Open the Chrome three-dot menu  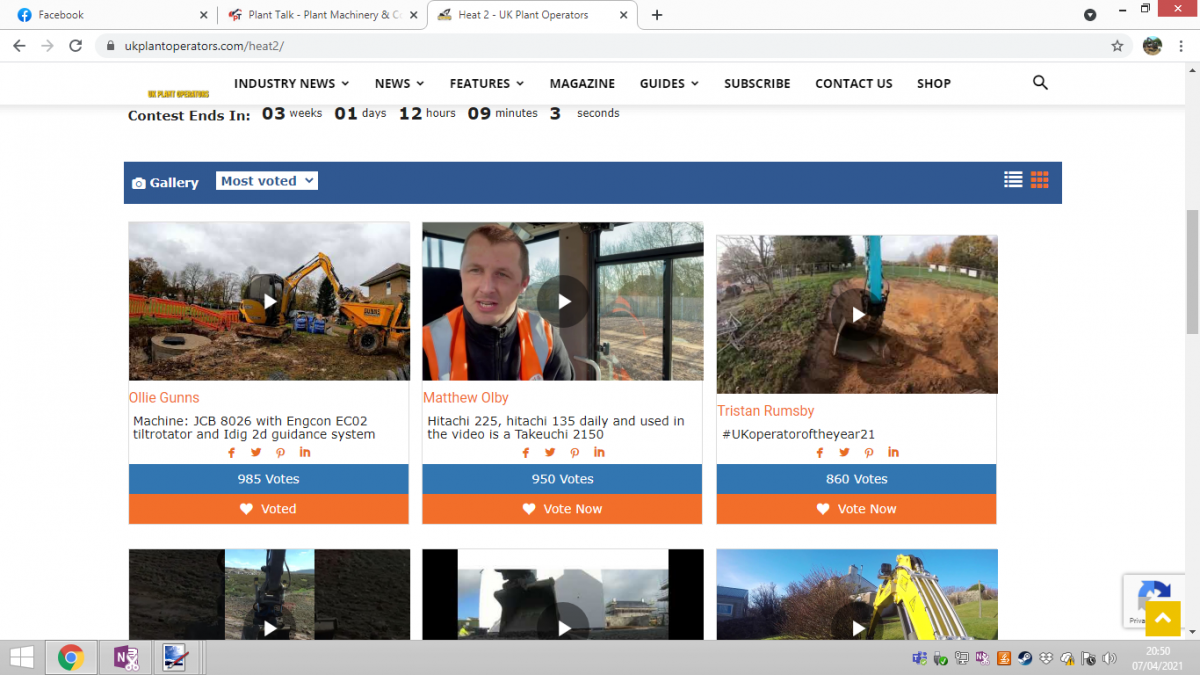click(x=1181, y=46)
